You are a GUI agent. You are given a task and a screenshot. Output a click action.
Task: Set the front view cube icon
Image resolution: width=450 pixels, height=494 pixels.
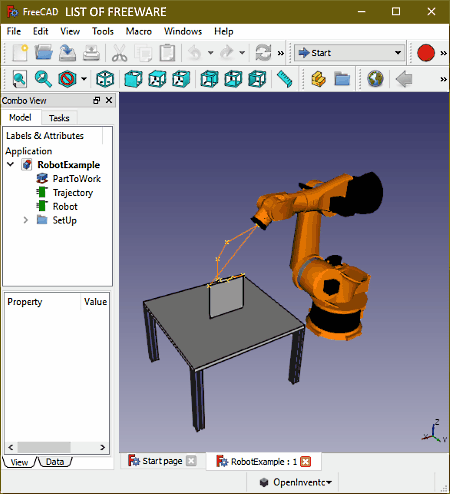133,79
